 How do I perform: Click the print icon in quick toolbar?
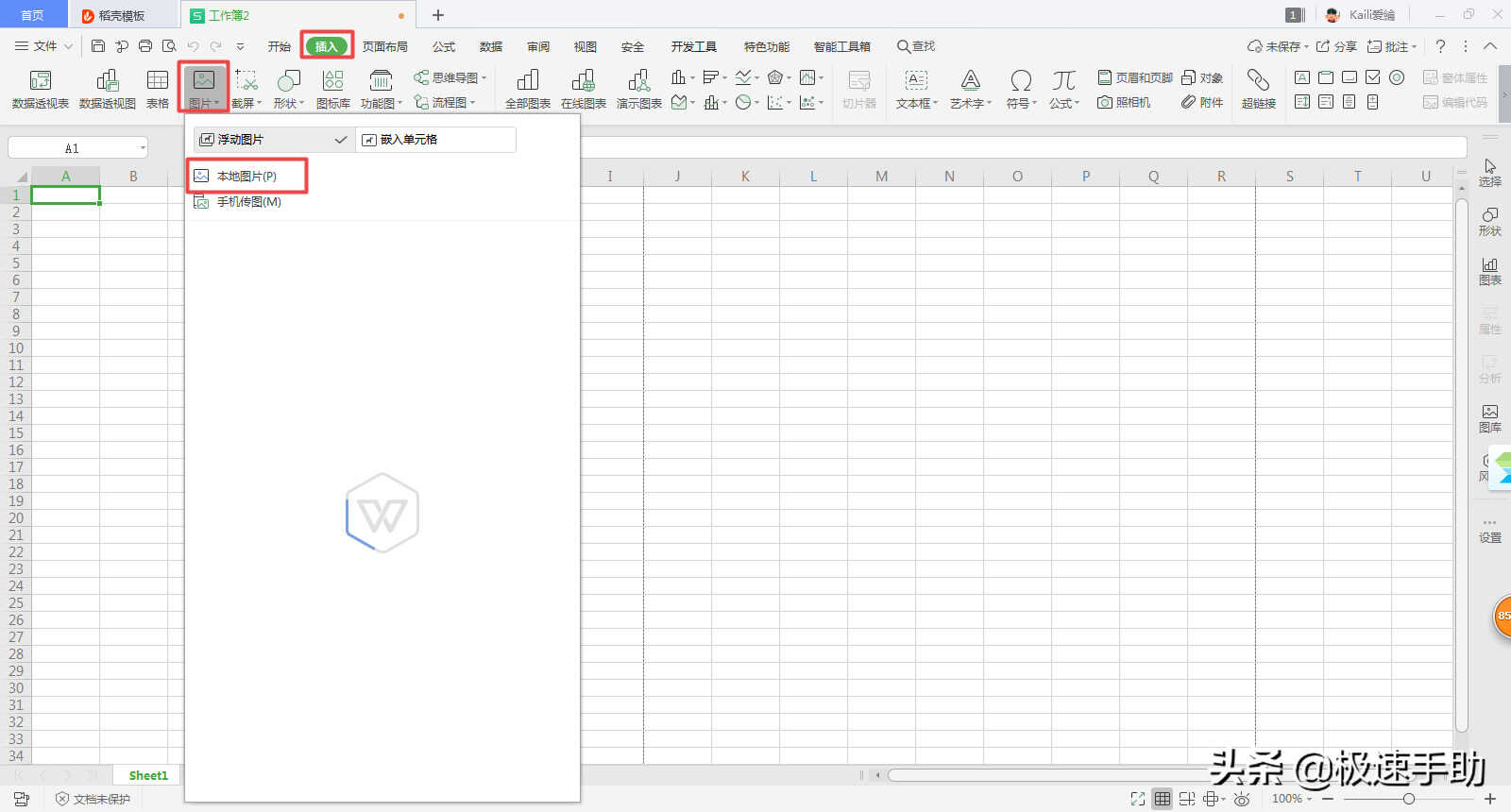point(145,46)
